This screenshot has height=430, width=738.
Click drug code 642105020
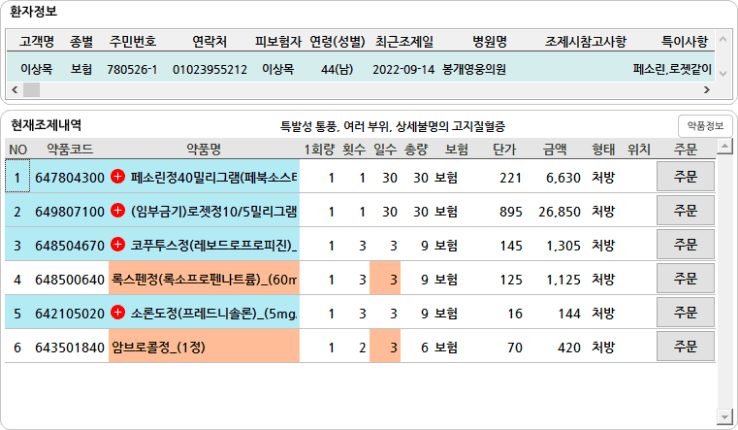70,314
